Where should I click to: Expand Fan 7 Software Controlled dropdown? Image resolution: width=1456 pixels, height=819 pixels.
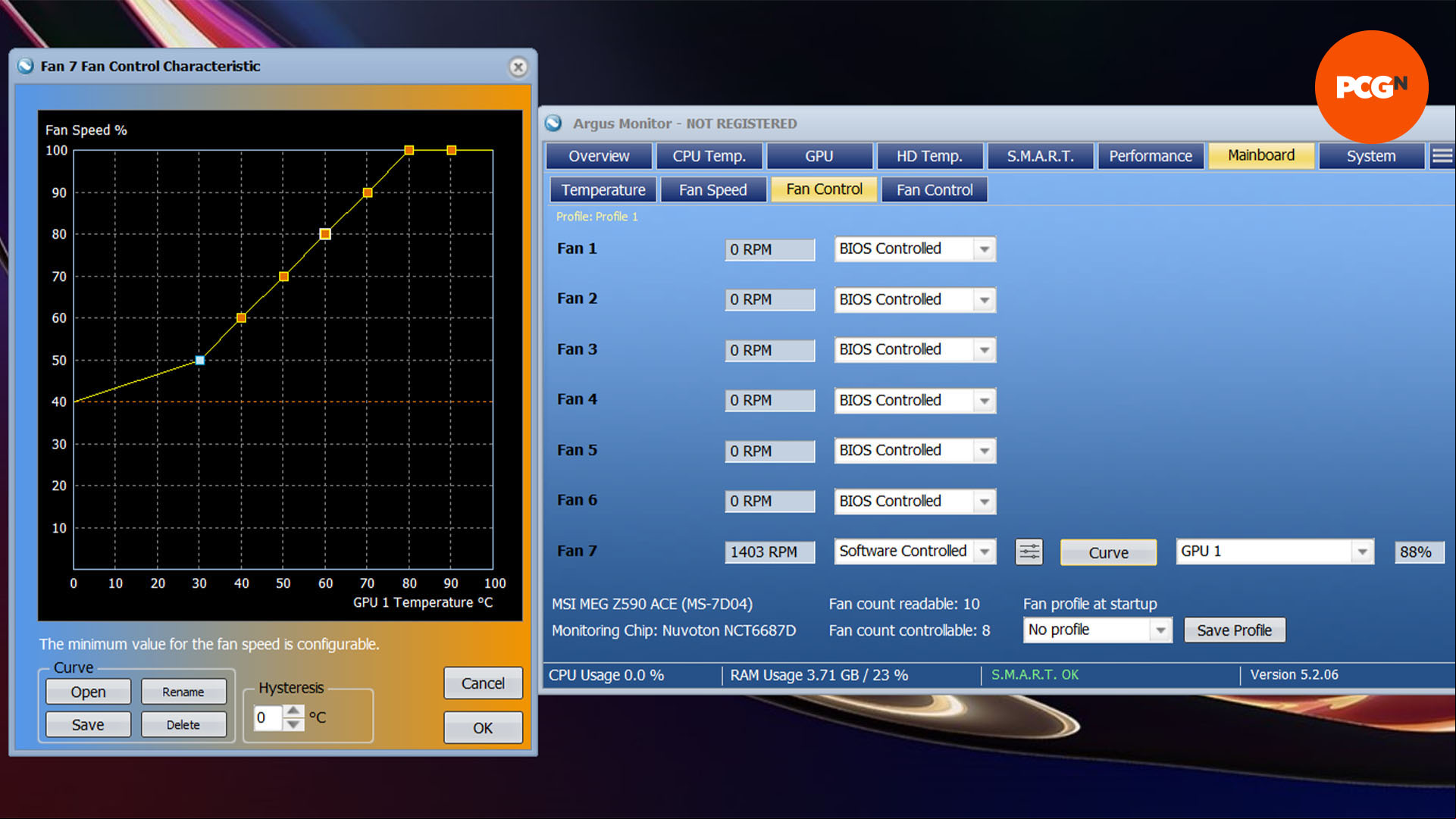coord(984,552)
